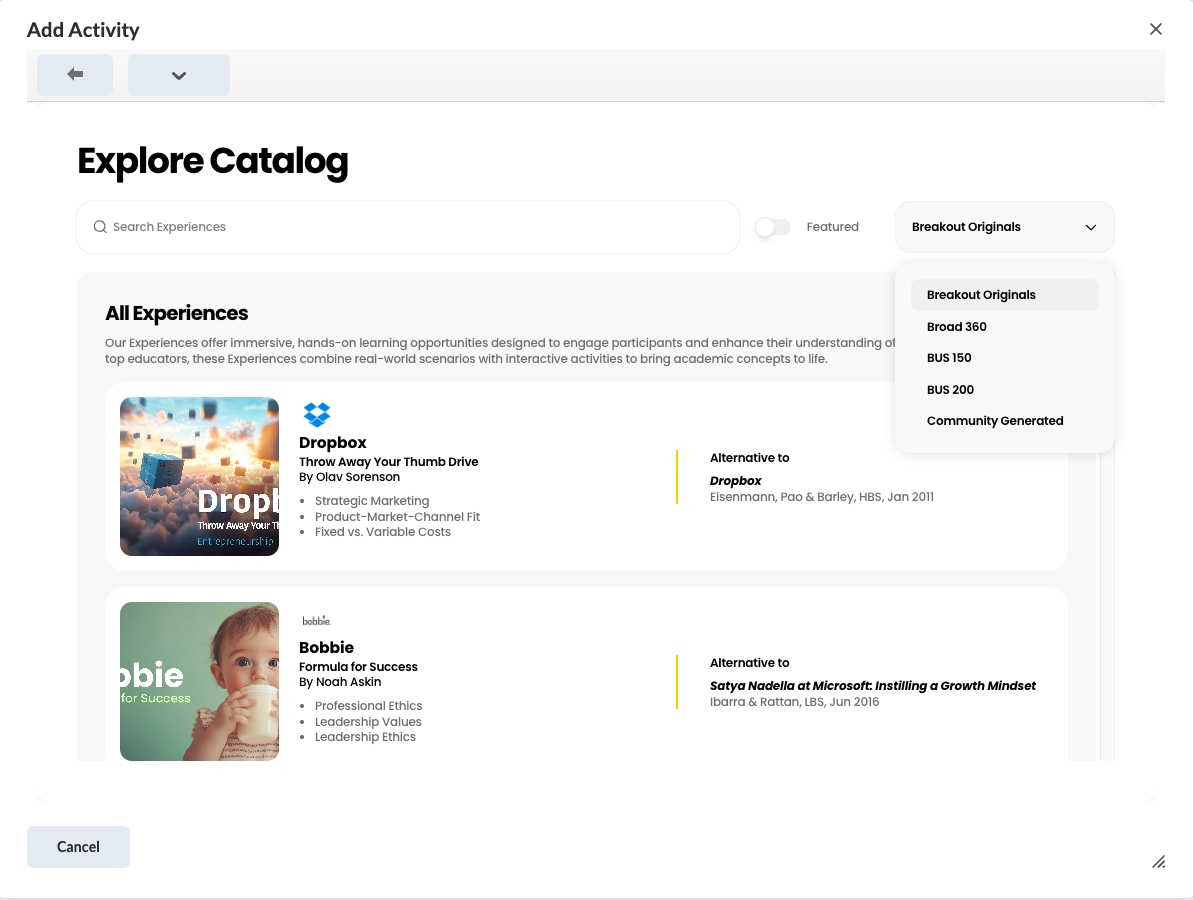Click the italic Dropbox case alternative title
1193x900 pixels.
[x=736, y=481]
